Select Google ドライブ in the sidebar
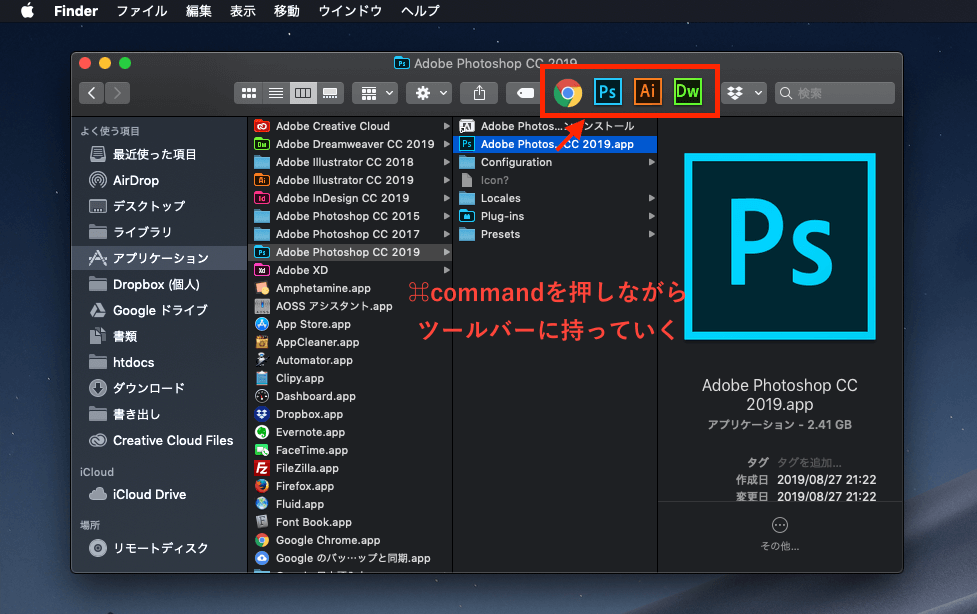 coord(160,310)
